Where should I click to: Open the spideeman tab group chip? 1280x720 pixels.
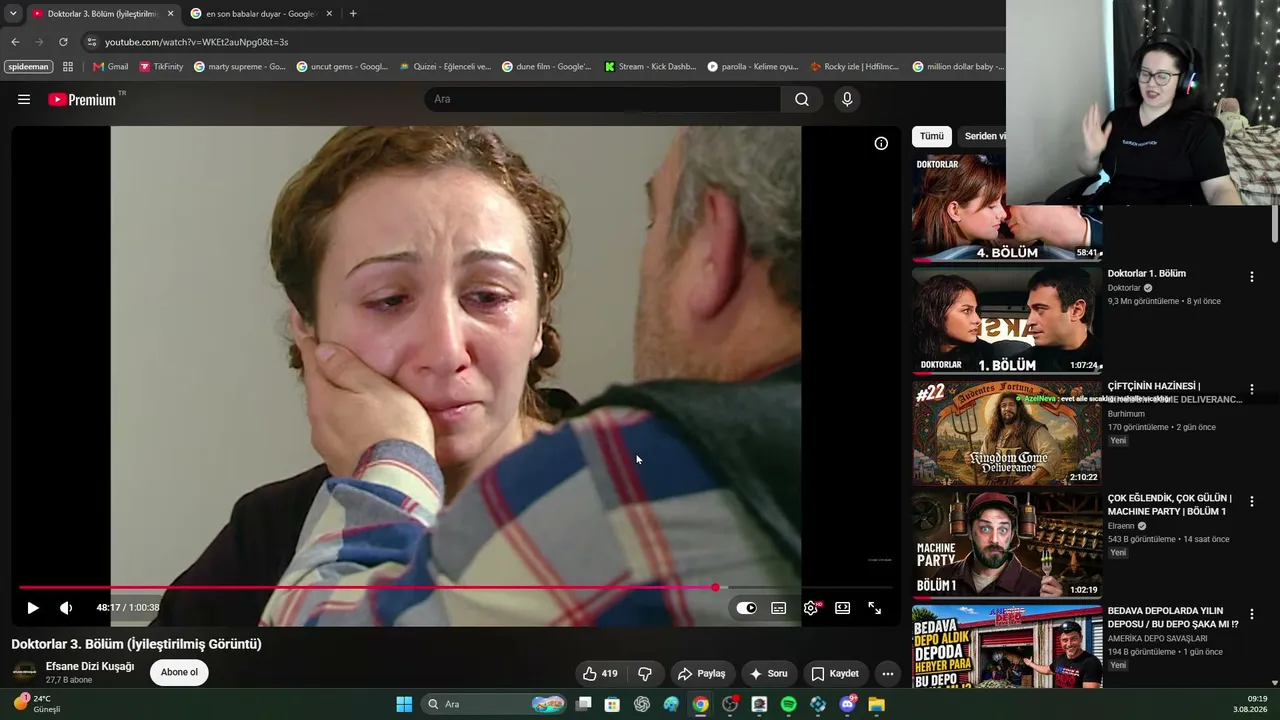click(28, 67)
